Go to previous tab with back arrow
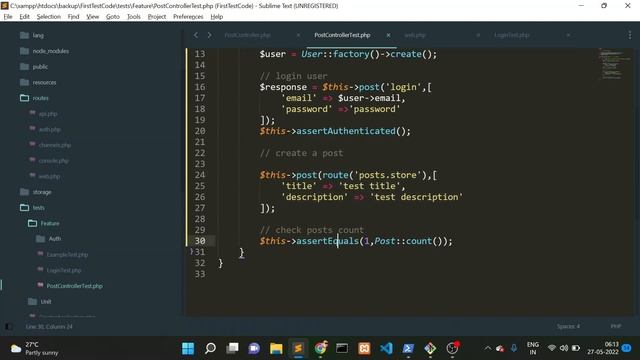This screenshot has width=640, height=360. pos(196,35)
